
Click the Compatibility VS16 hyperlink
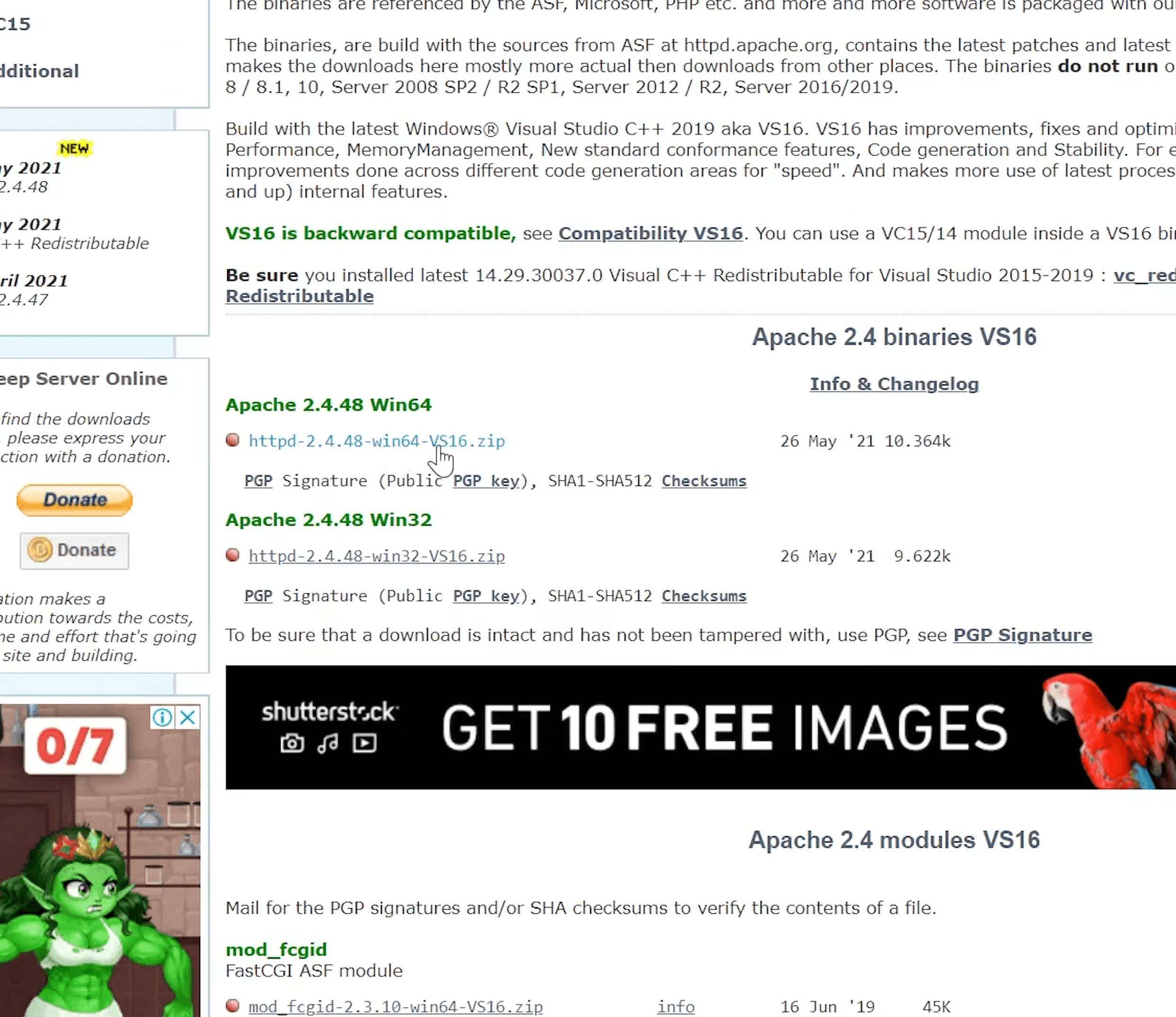[650, 233]
